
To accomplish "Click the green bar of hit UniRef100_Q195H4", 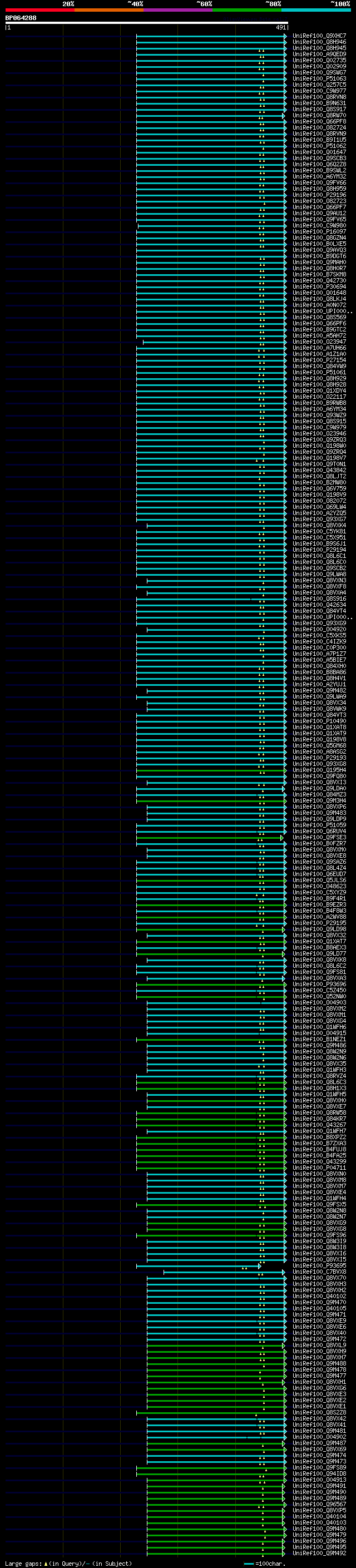I will pos(211,770).
